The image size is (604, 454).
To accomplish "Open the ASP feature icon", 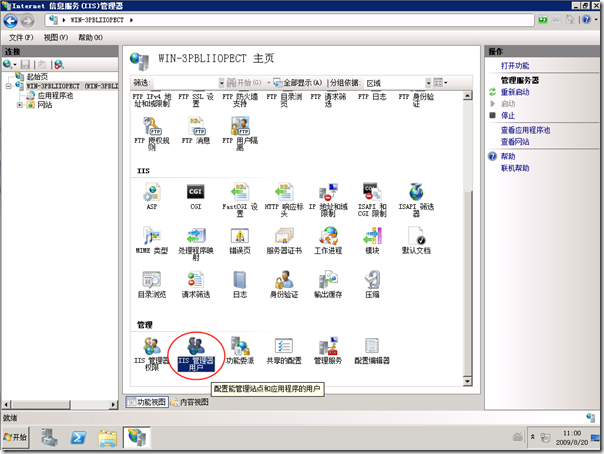I will point(152,196).
